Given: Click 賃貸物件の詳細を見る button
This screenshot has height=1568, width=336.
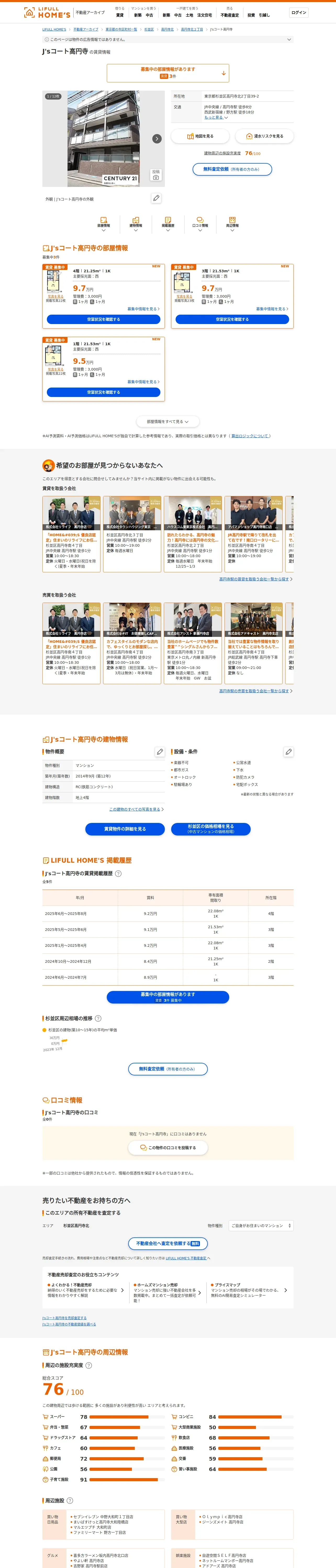Looking at the screenshot, I should pos(125,829).
